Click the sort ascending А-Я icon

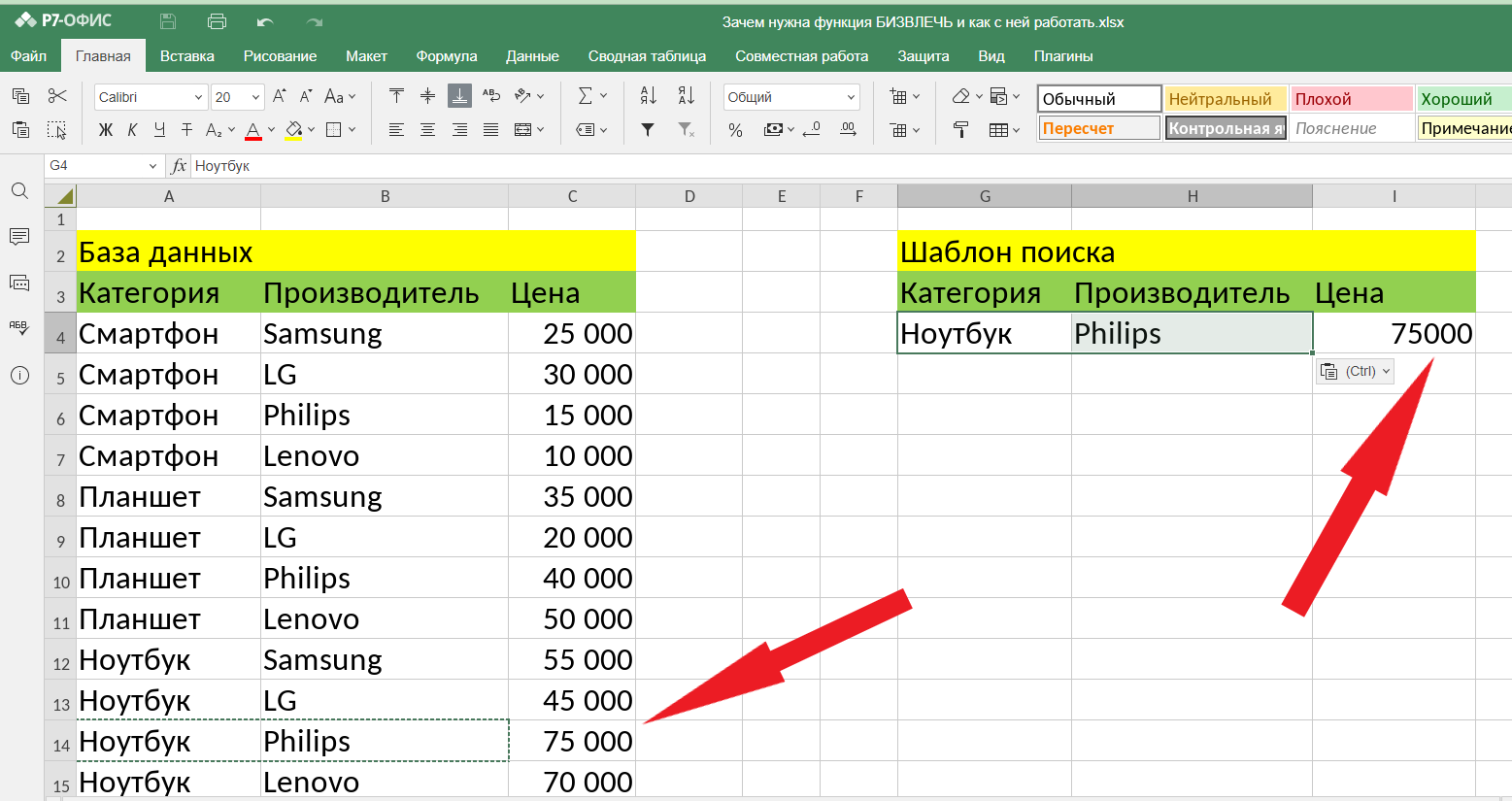[x=649, y=96]
